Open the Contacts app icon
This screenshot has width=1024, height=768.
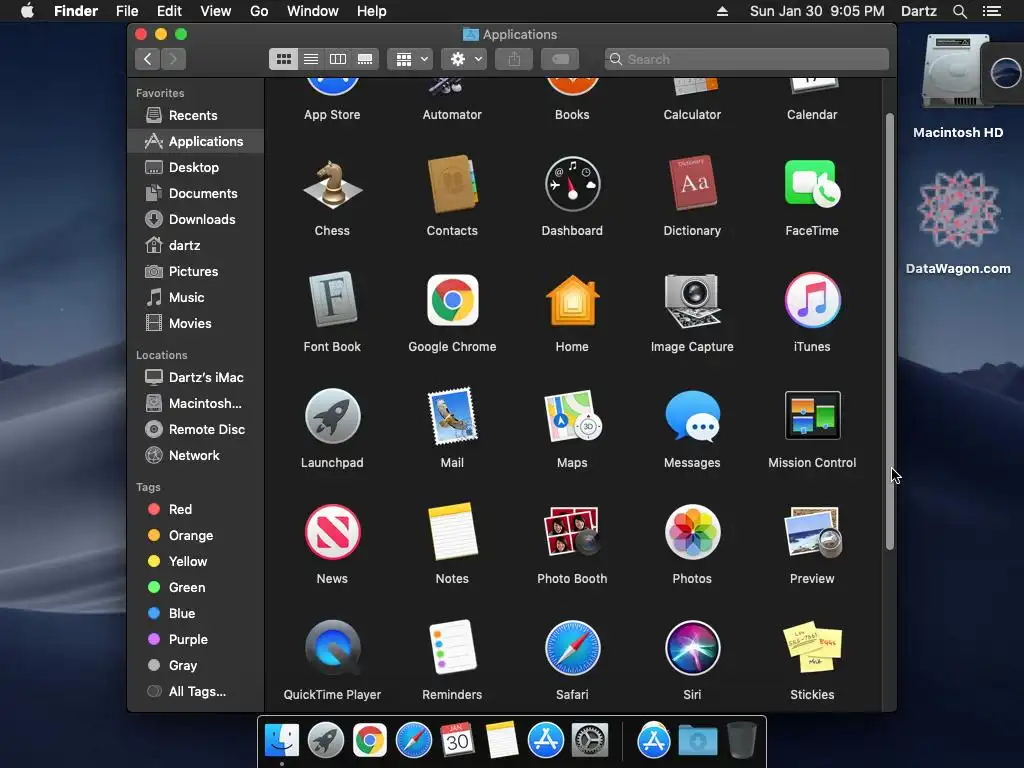452,185
